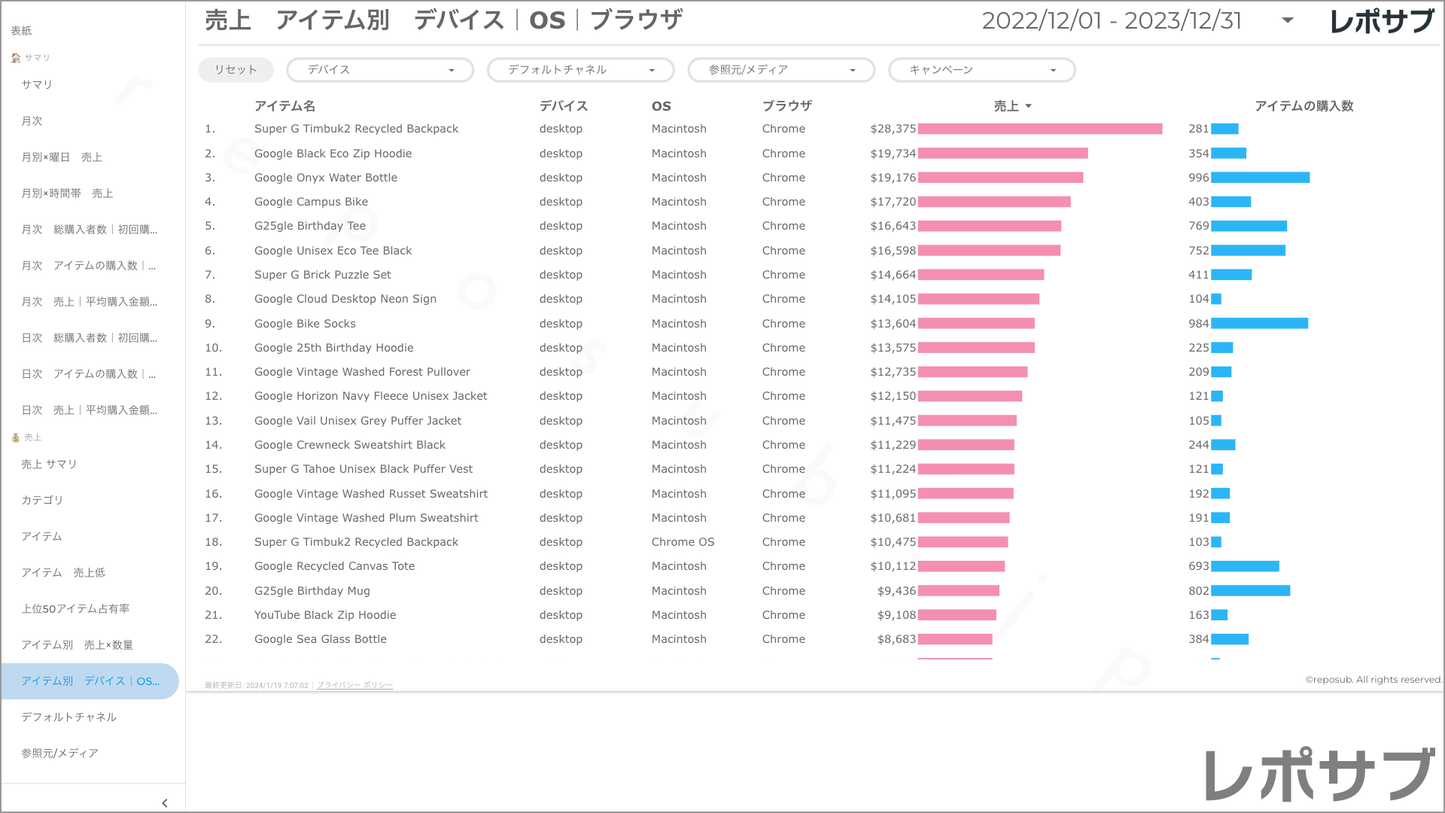Navigate to 月別×時間帯 売上 page

(67, 193)
